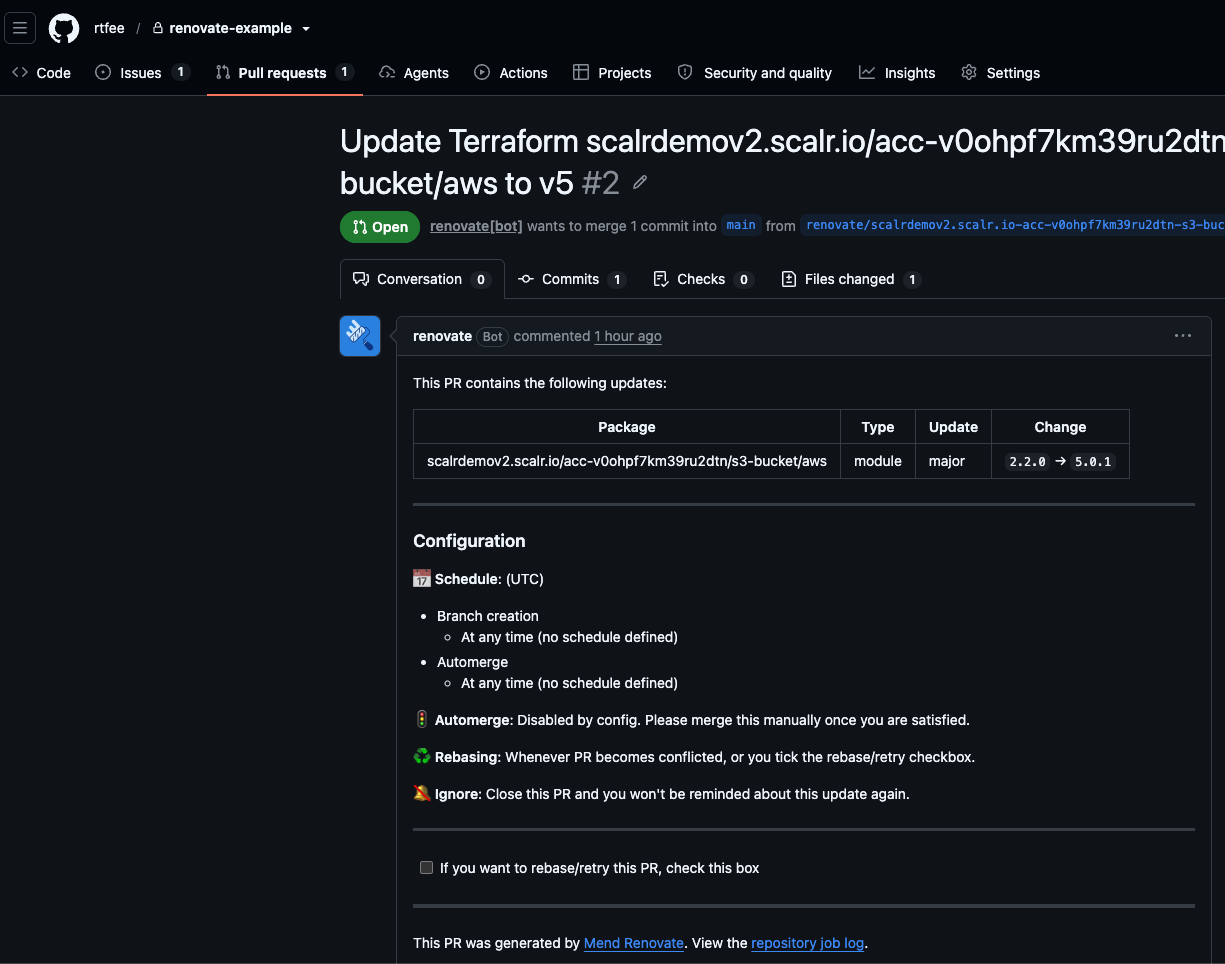Click the Configuration heading
Image resolution: width=1225 pixels, height=964 pixels.
[x=469, y=541]
